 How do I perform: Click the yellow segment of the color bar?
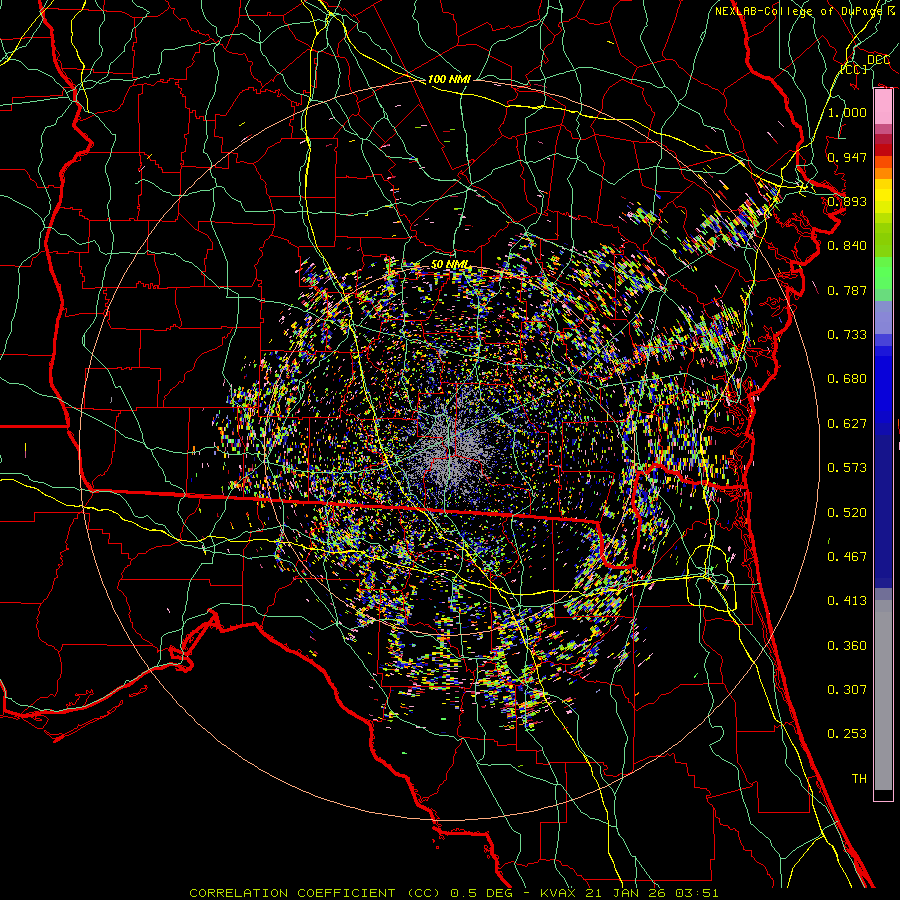click(883, 196)
